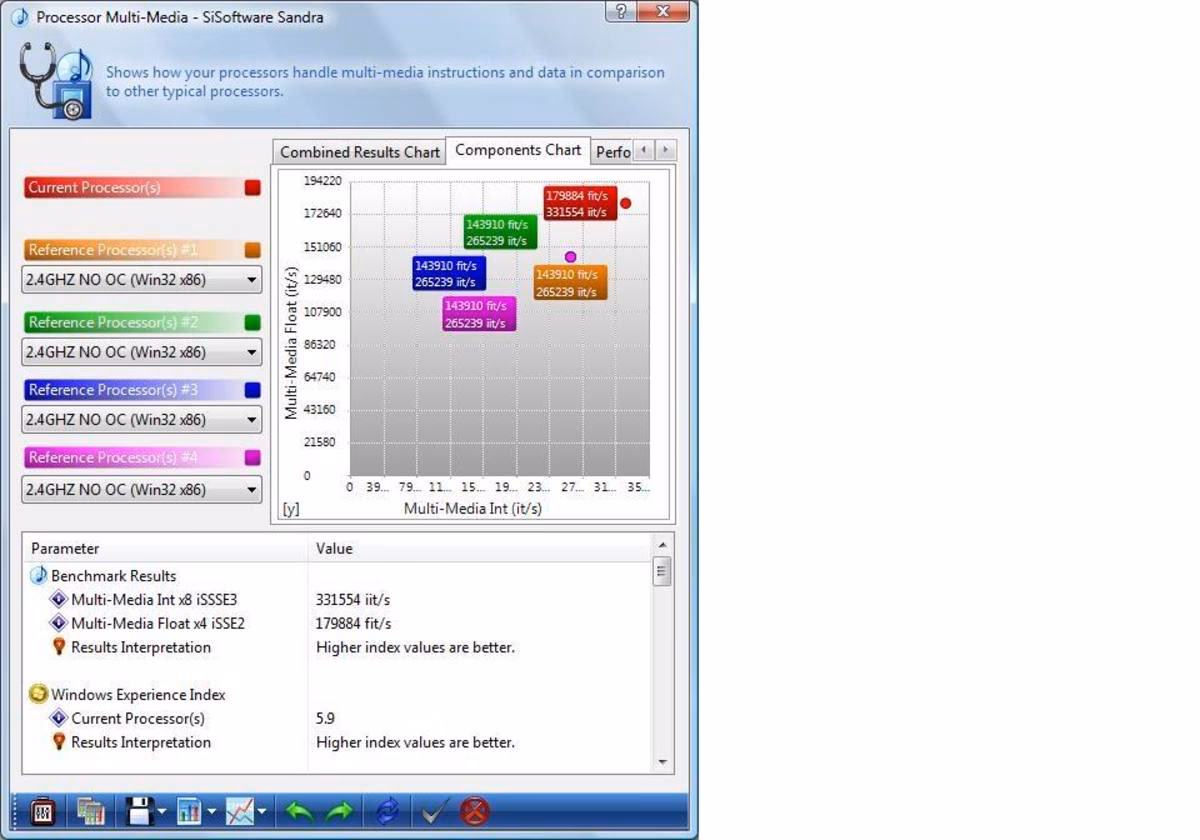Viewport: 1200px width, 840px height.
Task: Click the line graph icon
Action: tap(240, 812)
